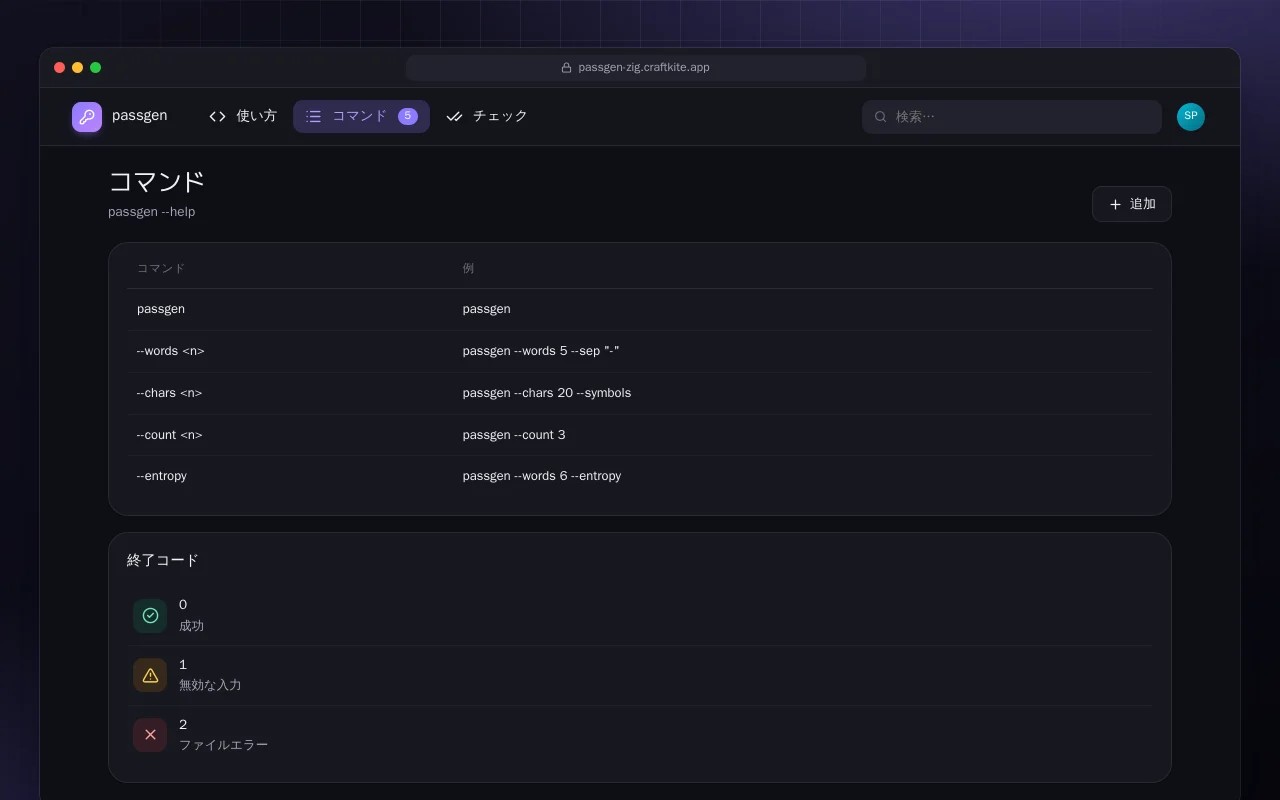Screen dimensions: 1280x800
Task: Switch to the チェック tab
Action: click(x=487, y=117)
